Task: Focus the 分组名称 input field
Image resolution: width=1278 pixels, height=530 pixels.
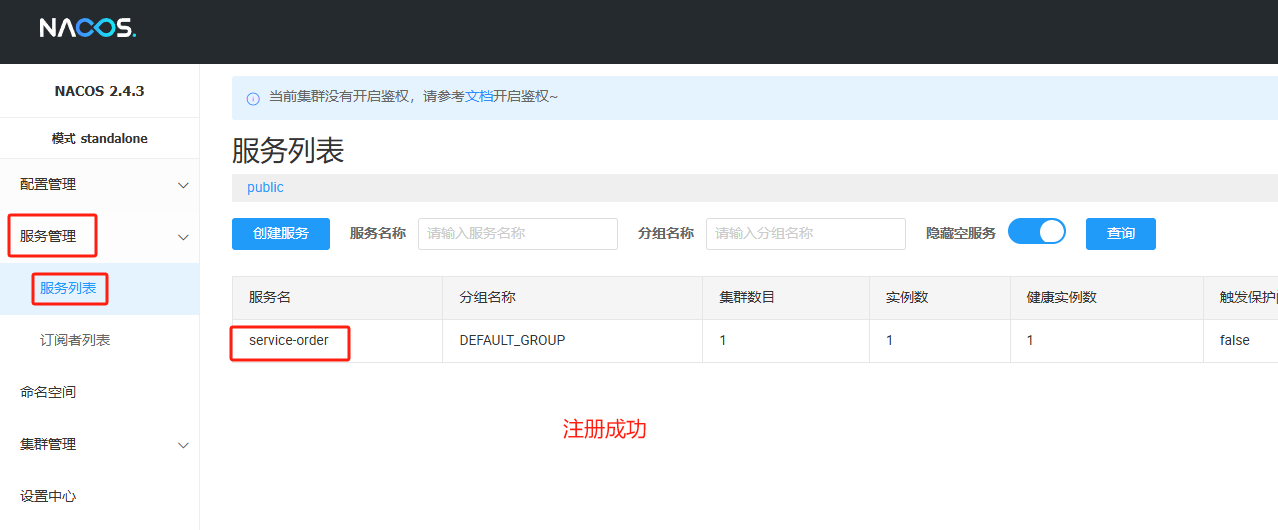Action: pos(806,234)
